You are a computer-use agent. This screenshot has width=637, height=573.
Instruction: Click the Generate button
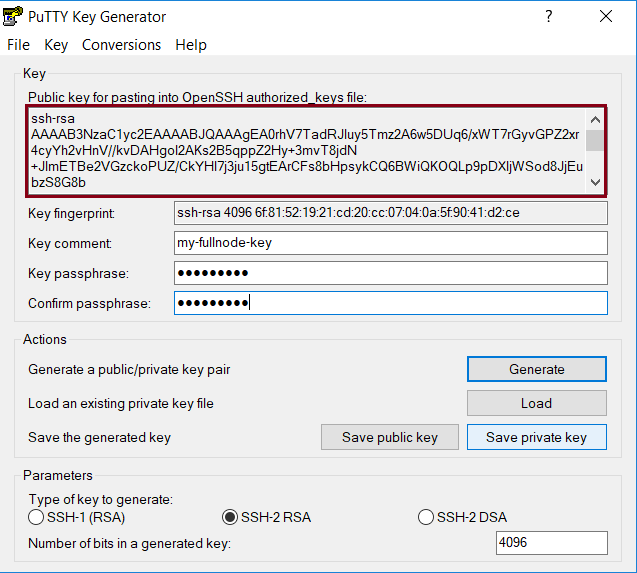pos(537,369)
